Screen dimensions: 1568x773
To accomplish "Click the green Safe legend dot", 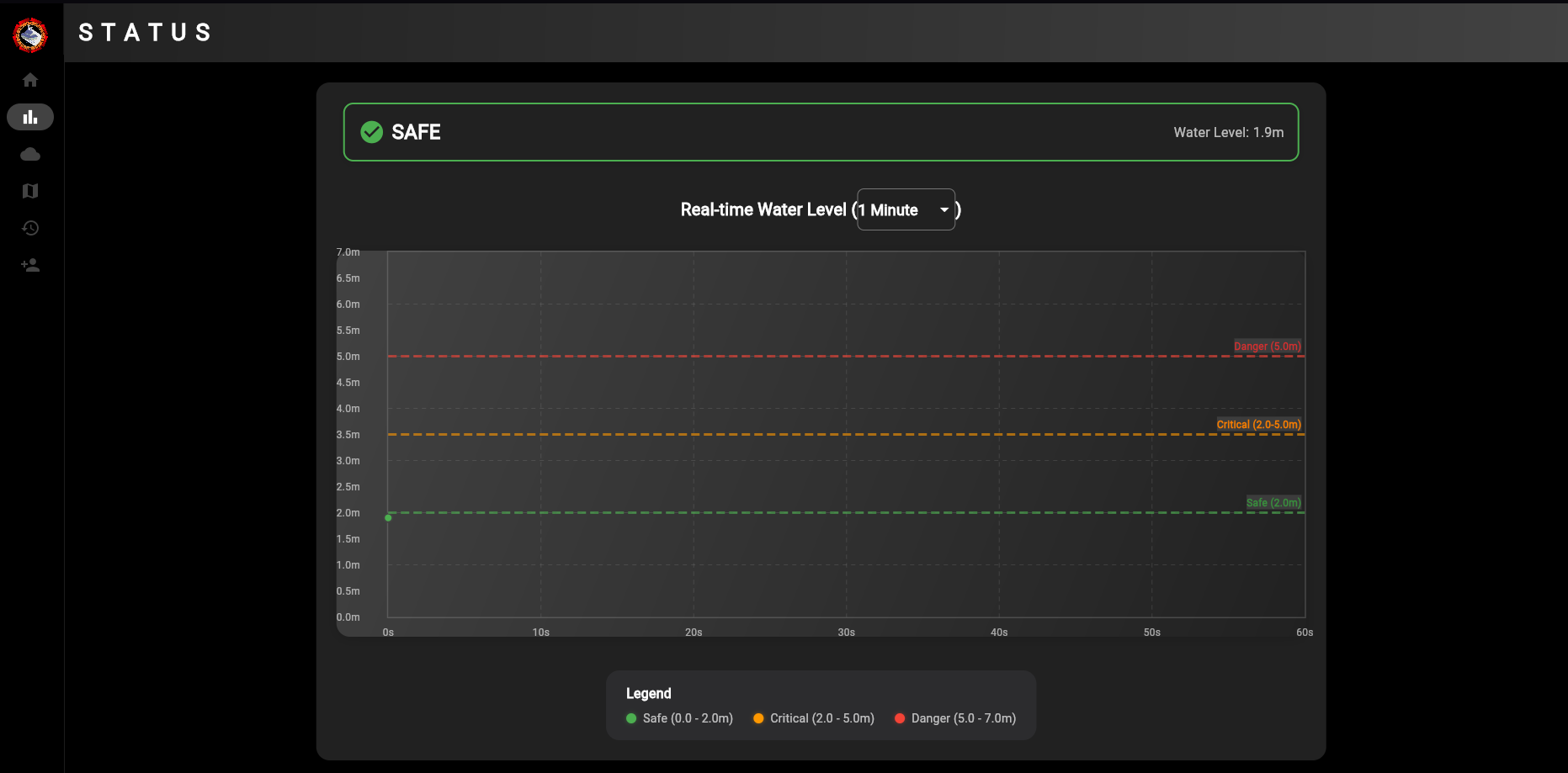I will pyautogui.click(x=631, y=718).
